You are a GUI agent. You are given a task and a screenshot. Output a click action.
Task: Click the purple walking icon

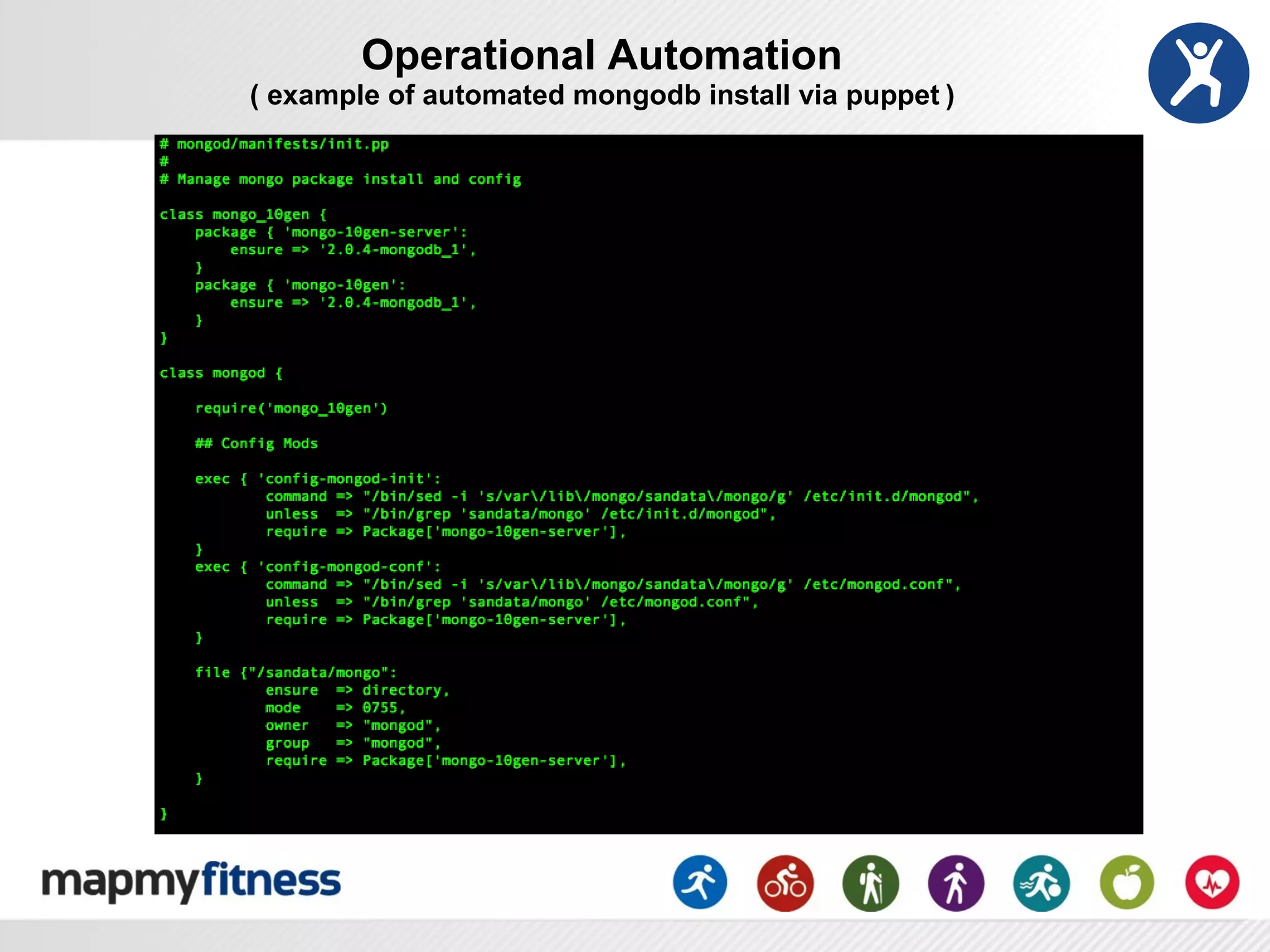(956, 883)
